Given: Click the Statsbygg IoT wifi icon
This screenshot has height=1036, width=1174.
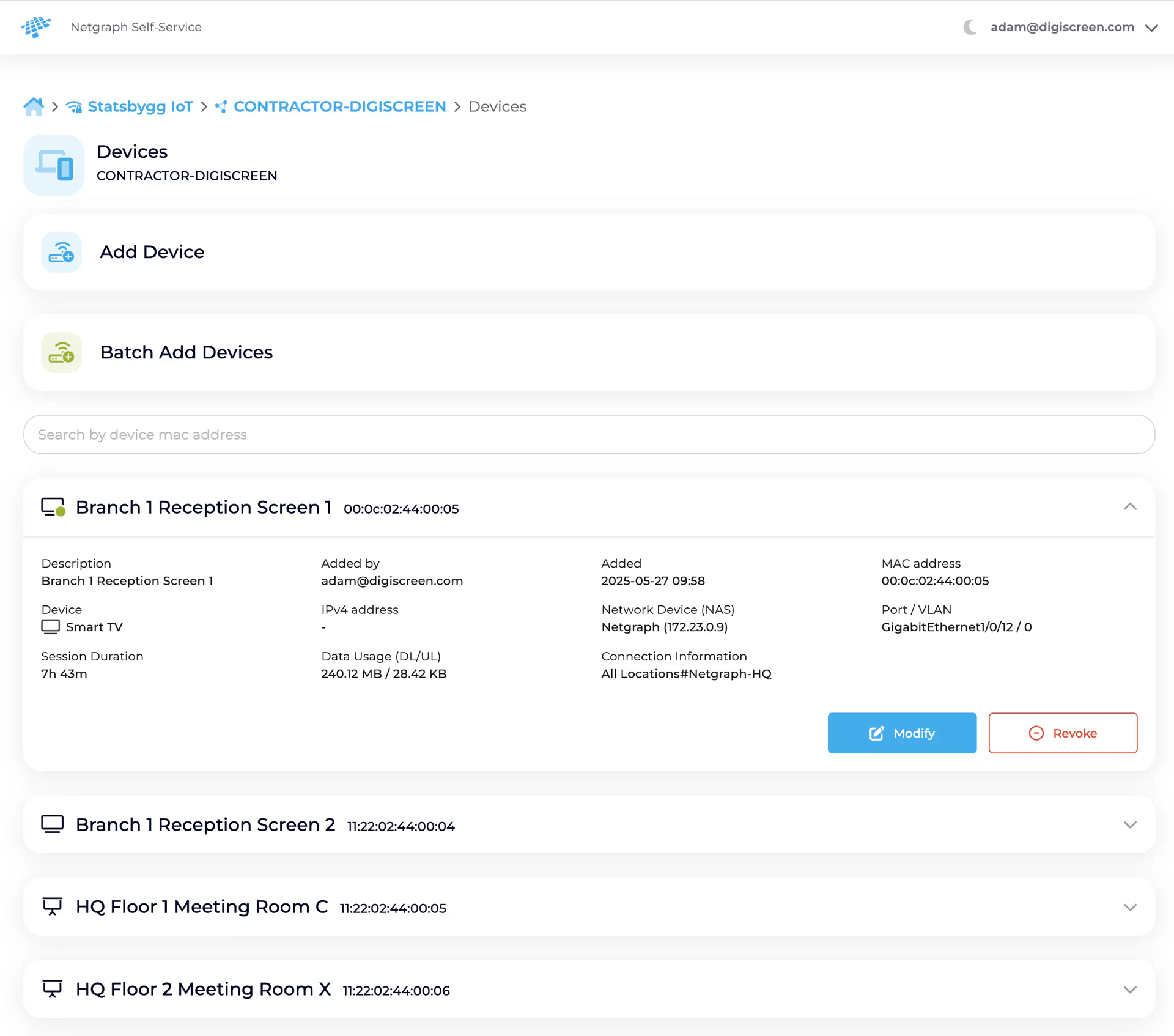Looking at the screenshot, I should pyautogui.click(x=74, y=107).
